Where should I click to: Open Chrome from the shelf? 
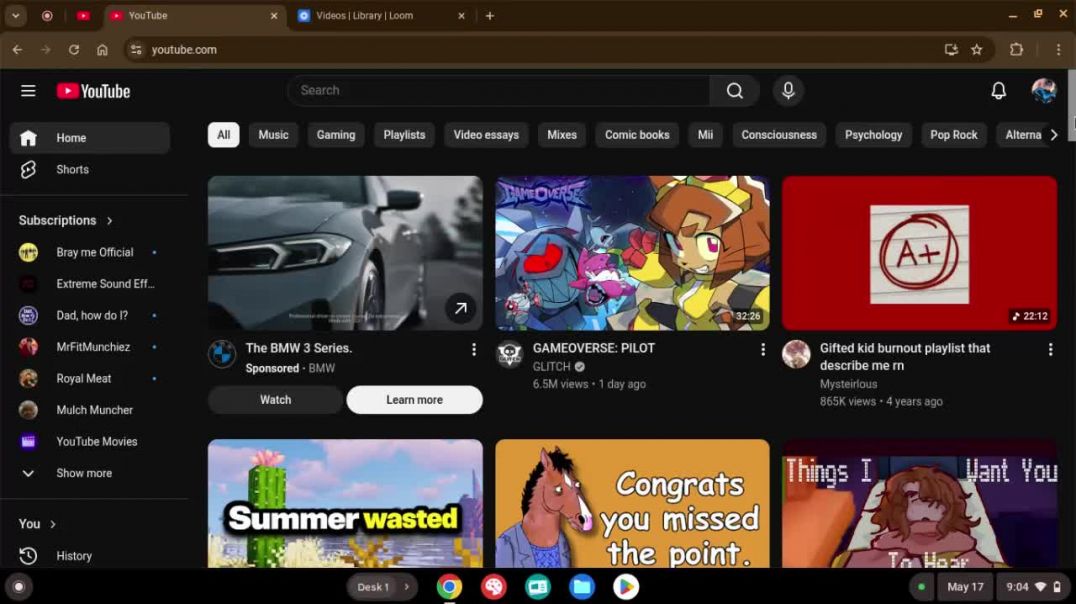click(x=449, y=587)
